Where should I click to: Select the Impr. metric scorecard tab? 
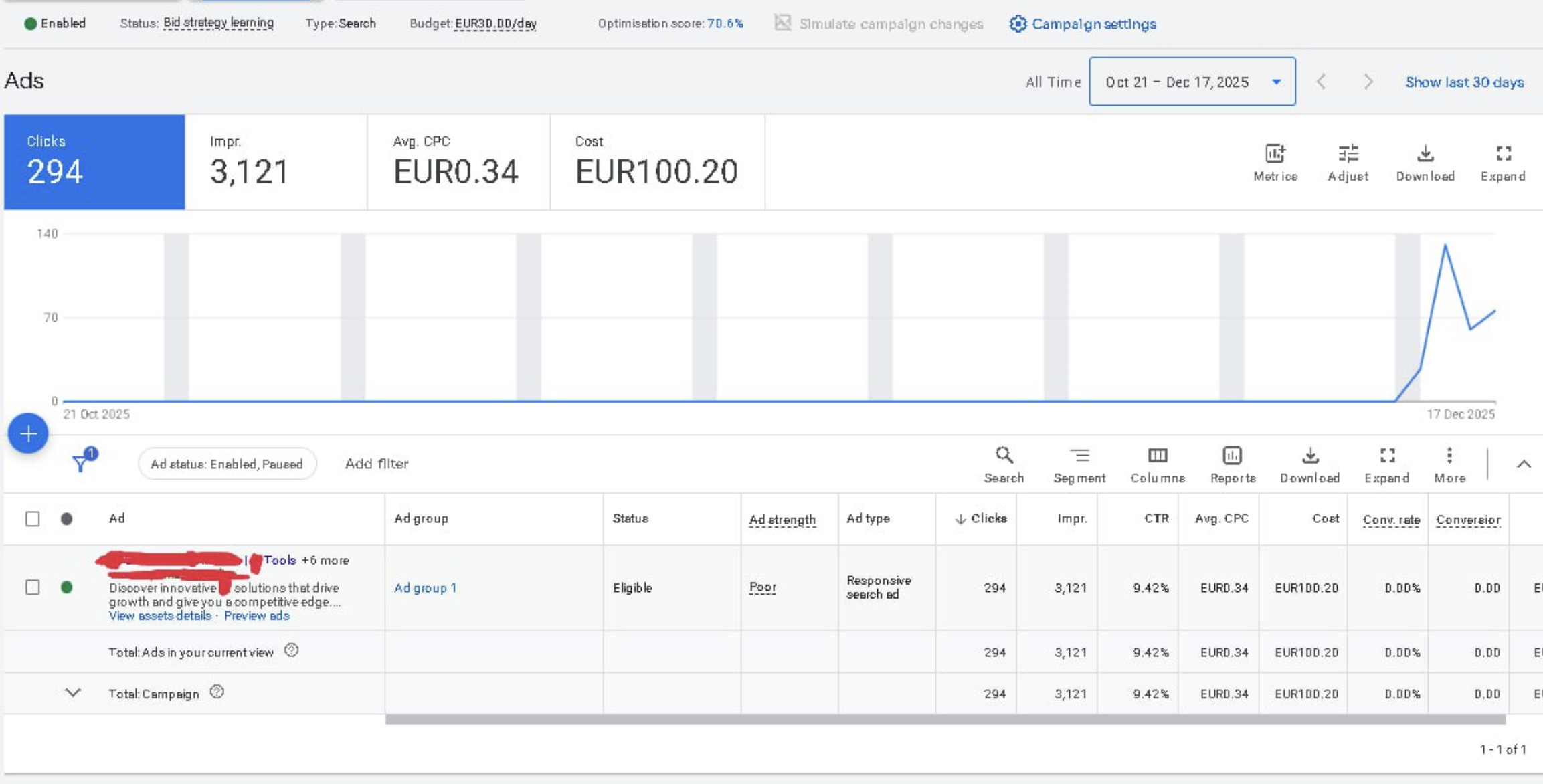point(276,162)
